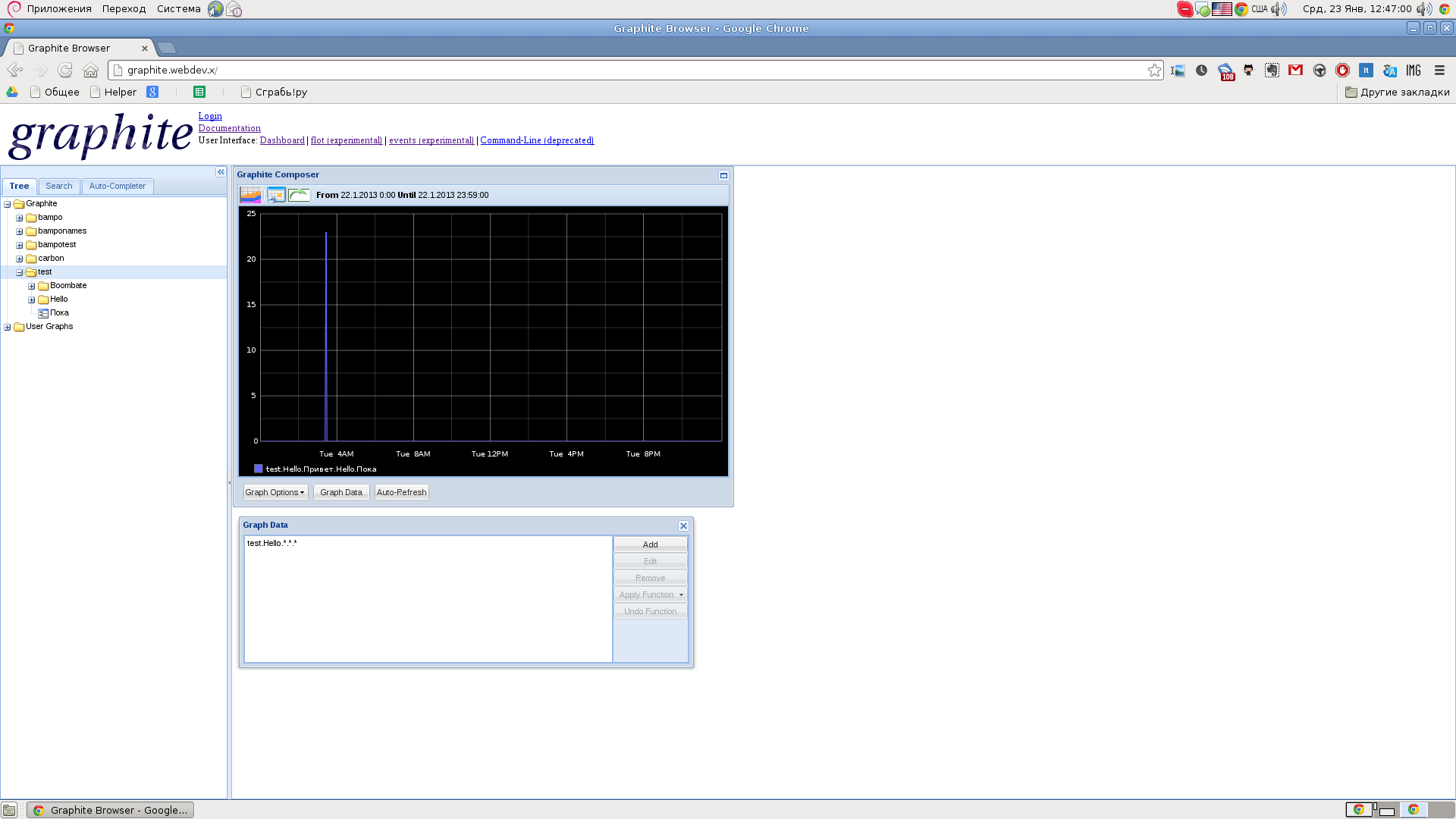Screen dimensions: 1456x819
Task: Select the Graphite Browser Chrome tab
Action: 80,48
